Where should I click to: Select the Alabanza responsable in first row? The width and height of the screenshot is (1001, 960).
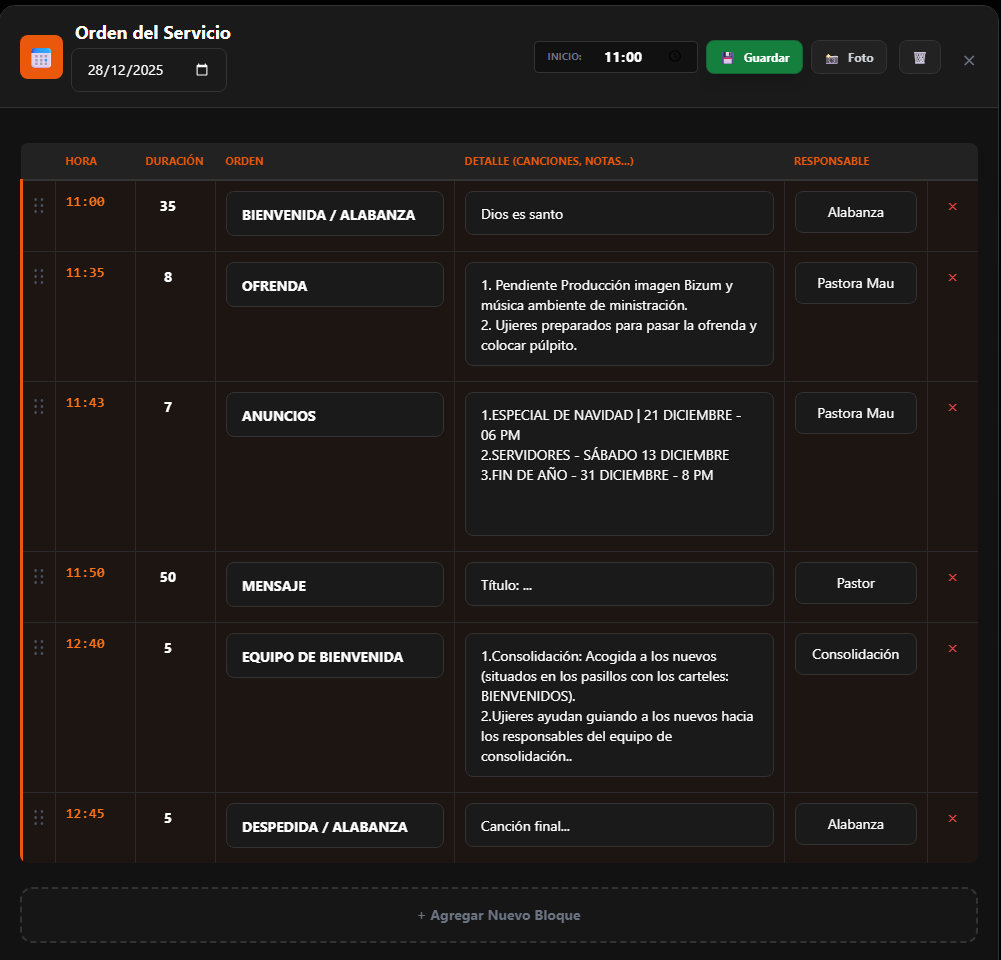[x=855, y=212]
